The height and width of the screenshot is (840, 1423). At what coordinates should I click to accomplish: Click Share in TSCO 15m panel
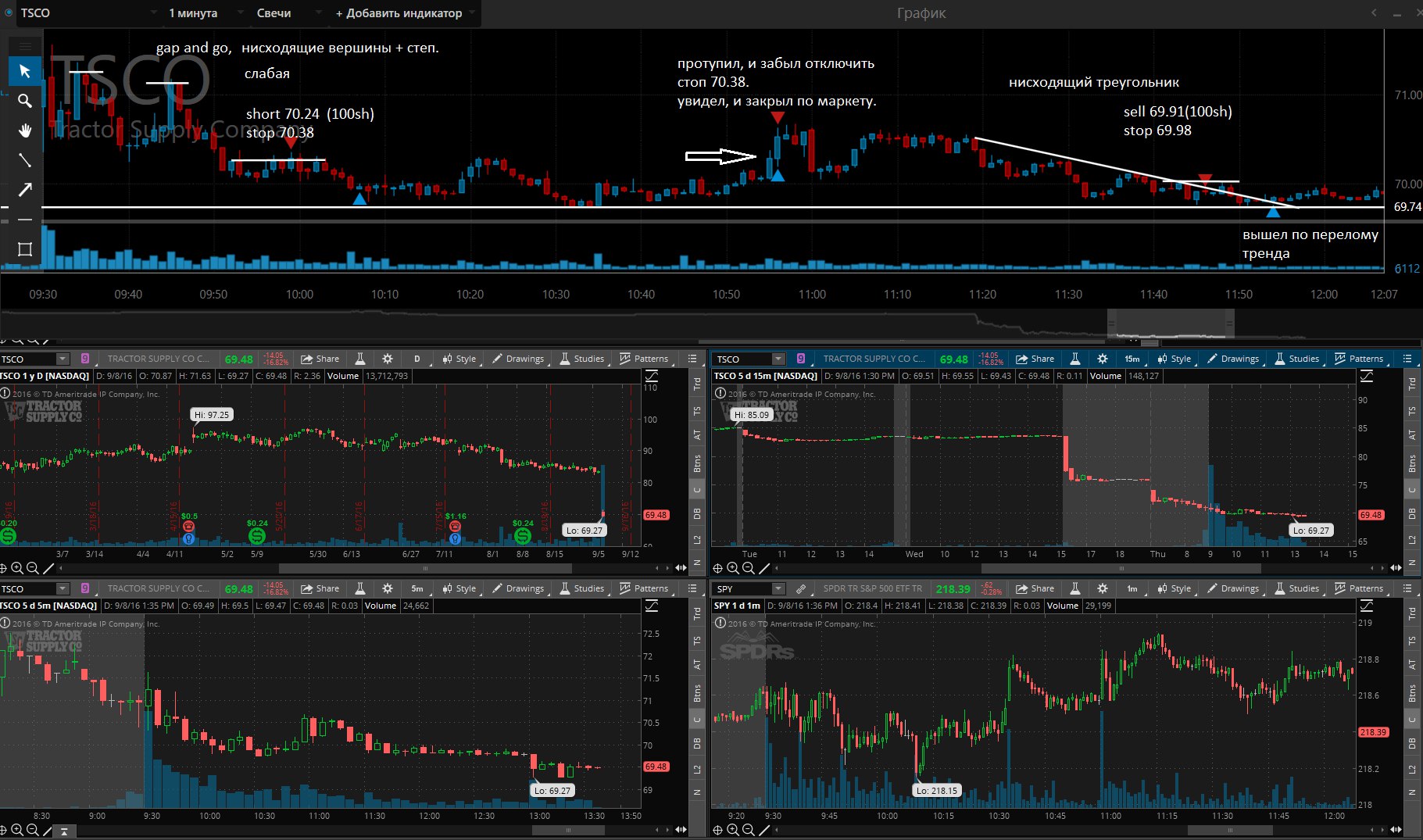(1035, 359)
